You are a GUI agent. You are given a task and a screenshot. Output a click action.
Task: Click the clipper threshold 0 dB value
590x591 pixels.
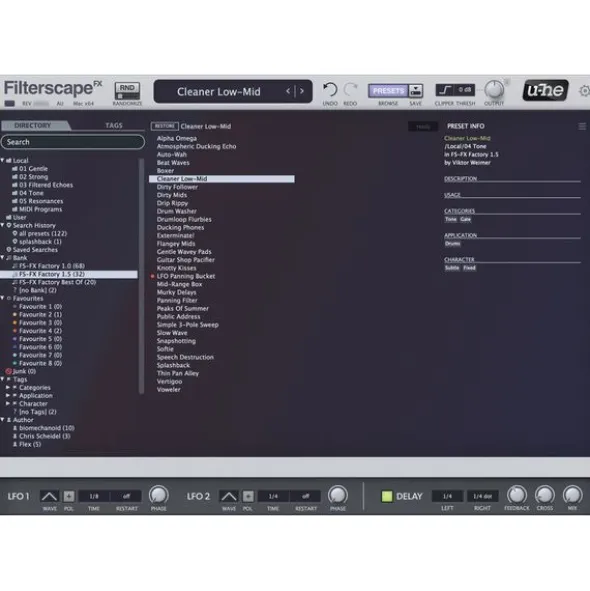464,90
